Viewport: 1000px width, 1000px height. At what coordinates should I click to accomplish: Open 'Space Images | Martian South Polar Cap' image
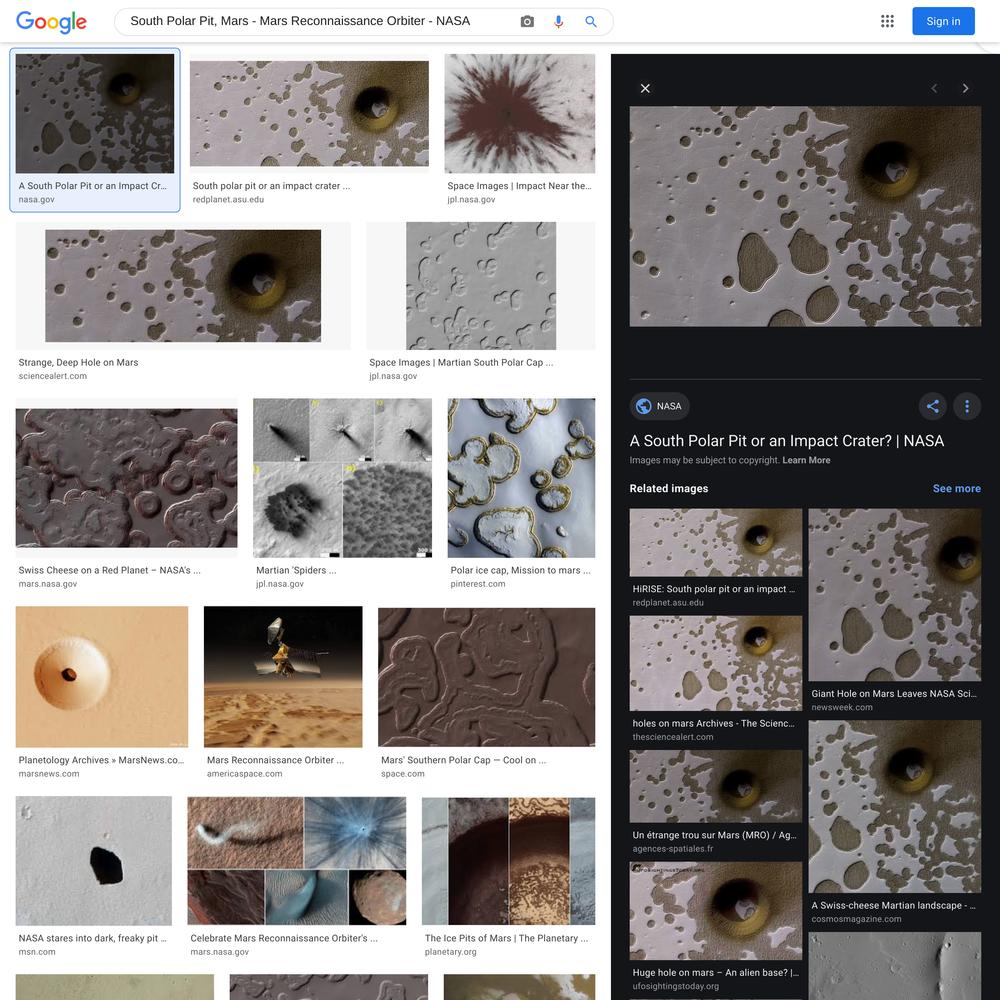coord(481,286)
